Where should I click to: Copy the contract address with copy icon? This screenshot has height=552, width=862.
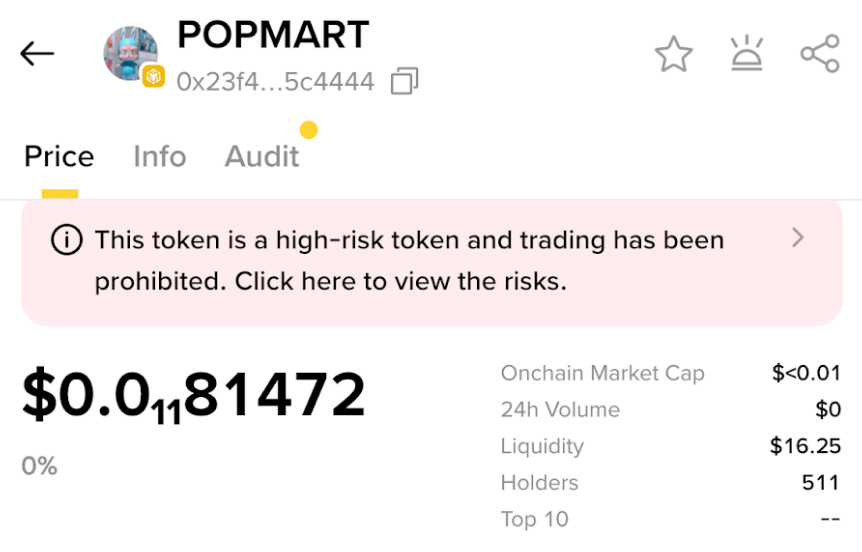(404, 81)
